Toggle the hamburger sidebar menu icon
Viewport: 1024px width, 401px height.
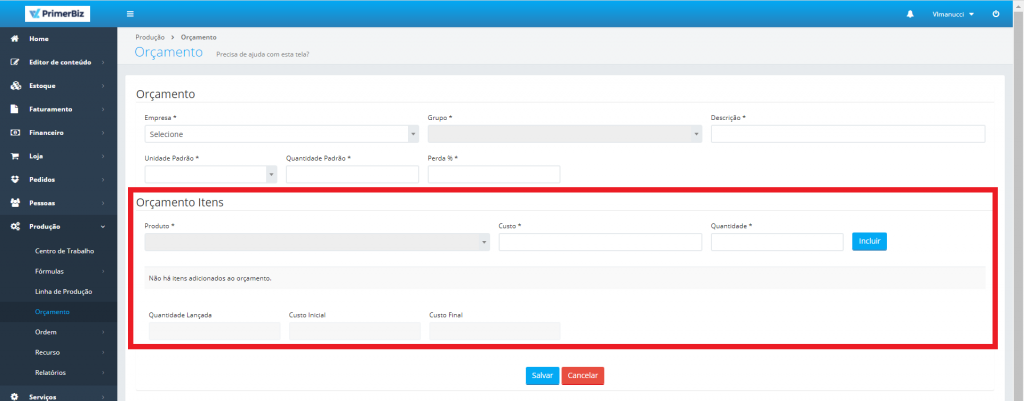130,14
